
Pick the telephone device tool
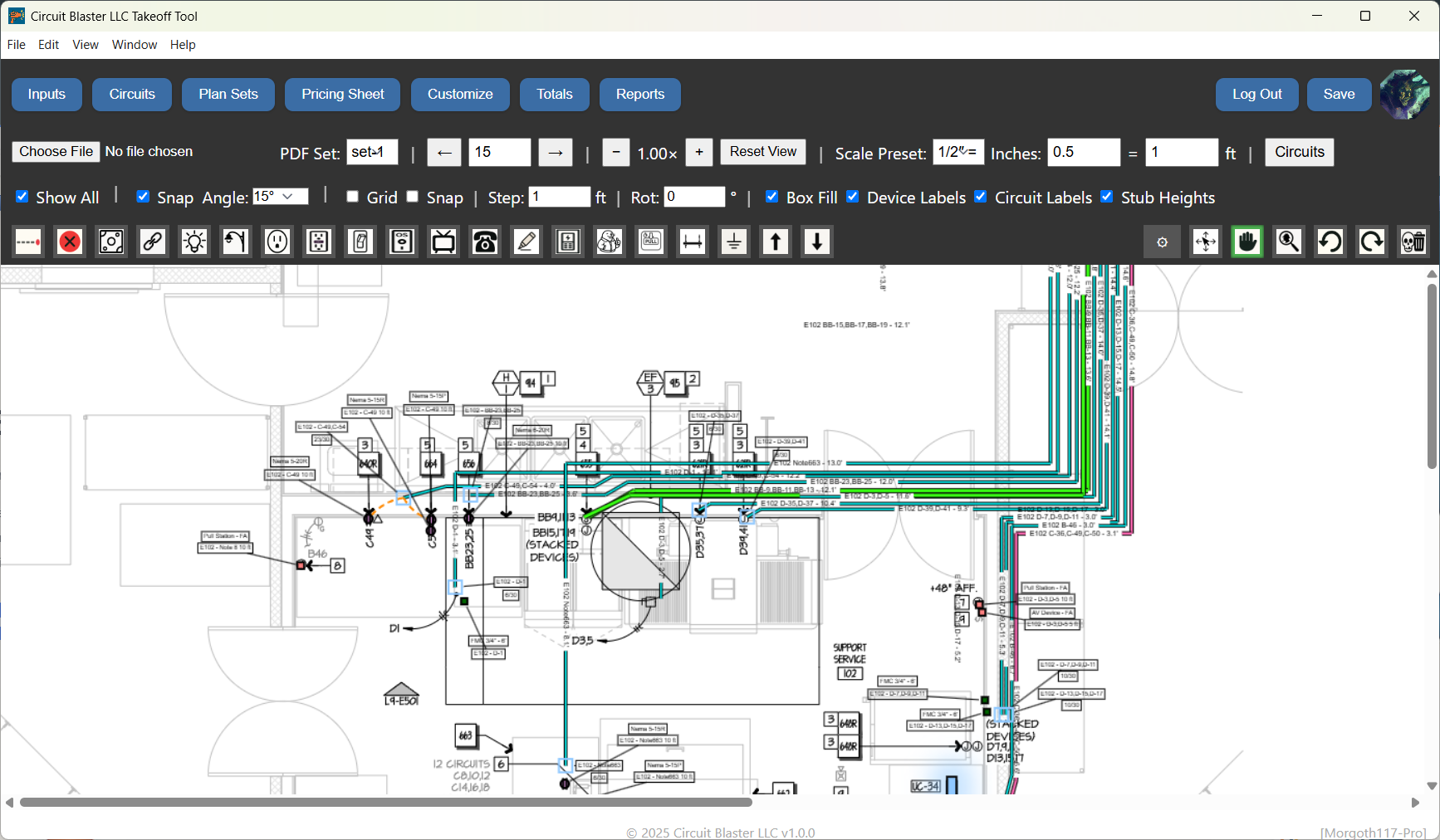click(485, 242)
